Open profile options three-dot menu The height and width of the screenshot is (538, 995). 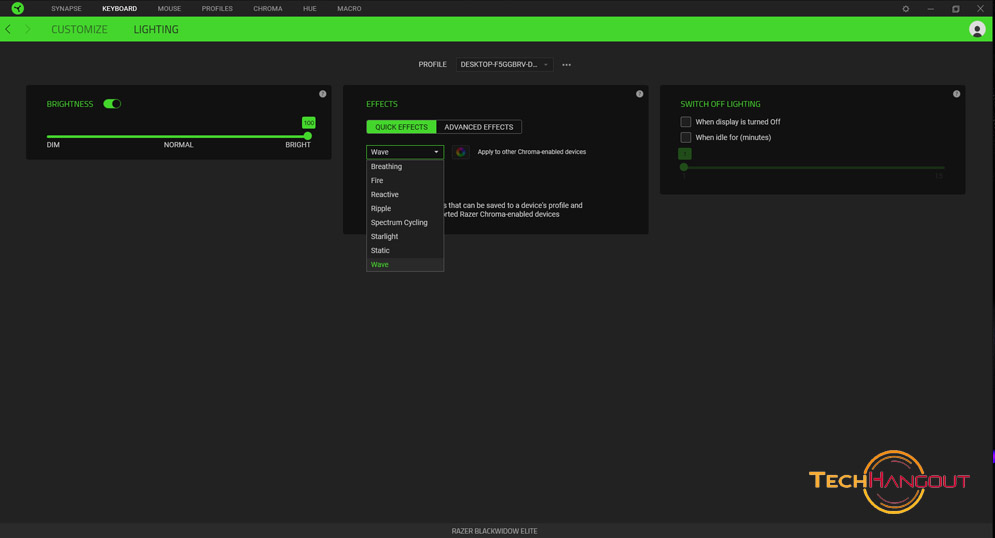pos(567,65)
